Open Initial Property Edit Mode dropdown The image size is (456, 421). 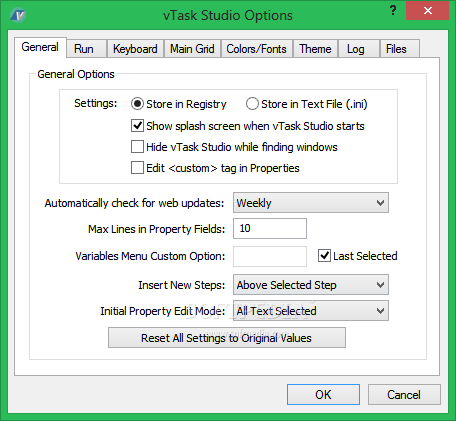coord(311,311)
